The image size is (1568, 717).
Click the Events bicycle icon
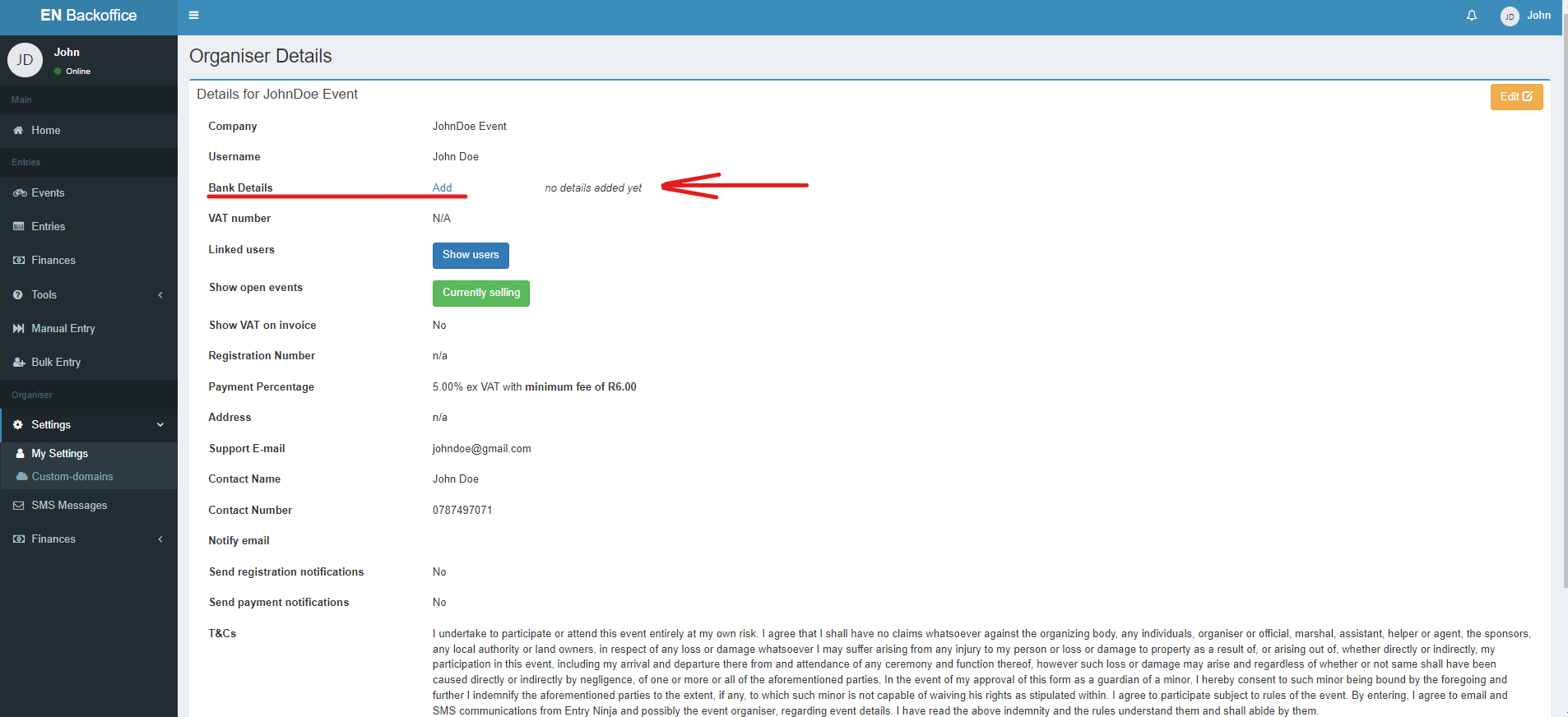click(20, 193)
